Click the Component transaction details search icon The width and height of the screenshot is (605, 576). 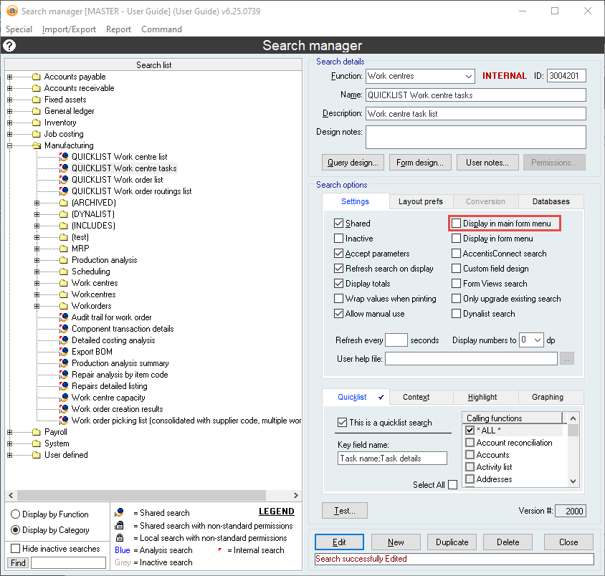64,329
